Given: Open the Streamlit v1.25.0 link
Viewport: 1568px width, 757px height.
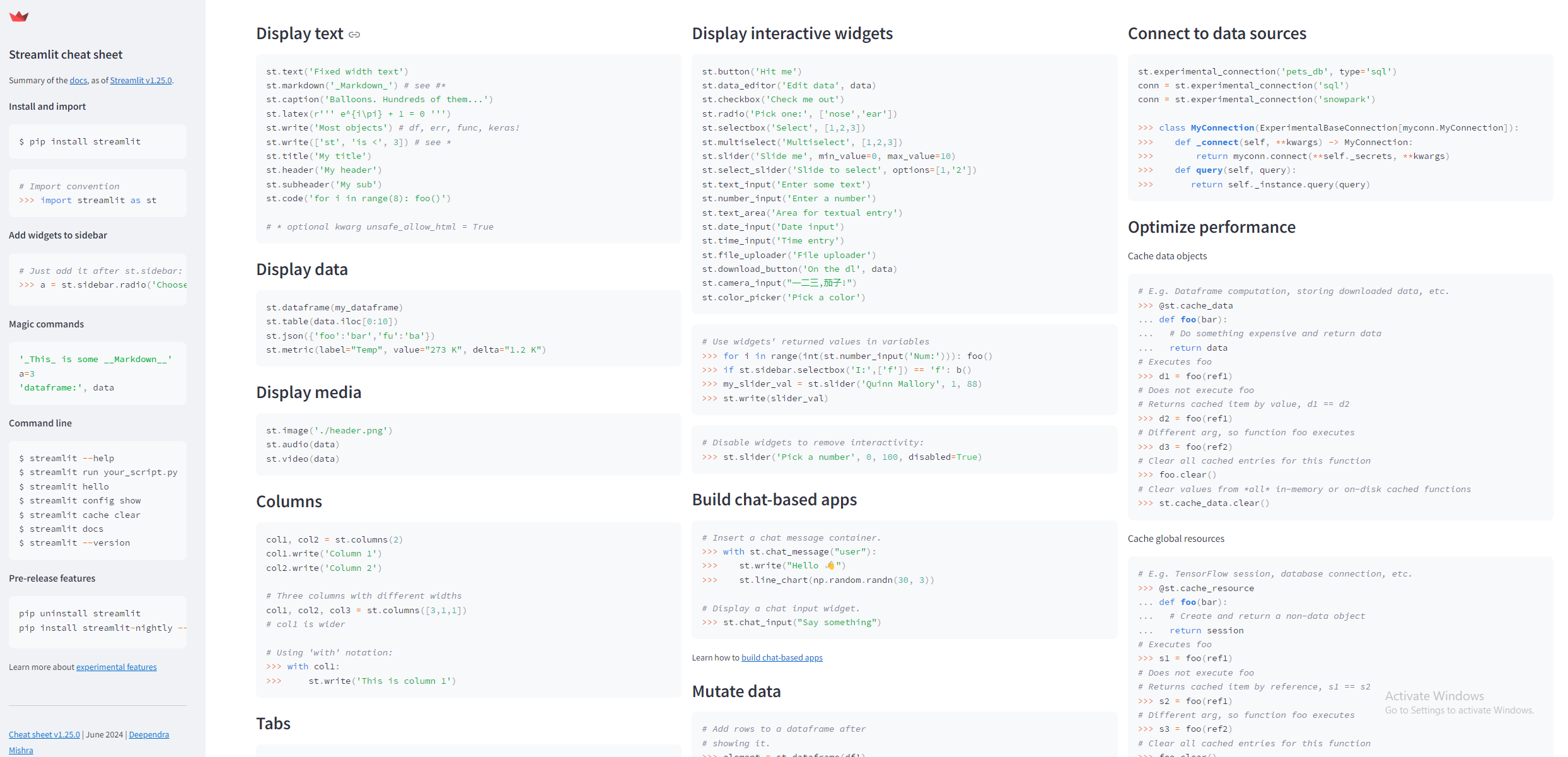Looking at the screenshot, I should click(x=141, y=81).
